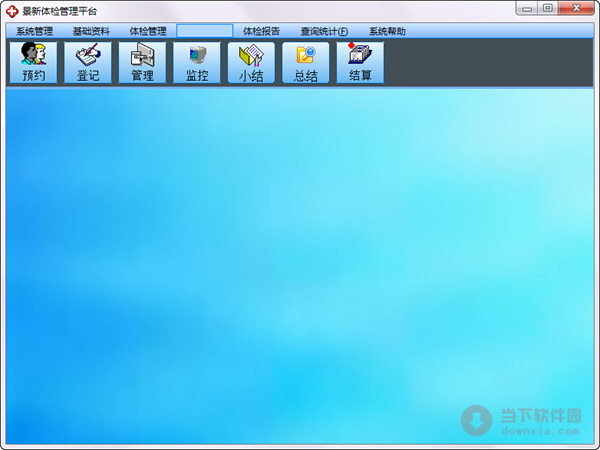Open the 基础资料 menu
The height and width of the screenshot is (450, 600).
(91, 31)
